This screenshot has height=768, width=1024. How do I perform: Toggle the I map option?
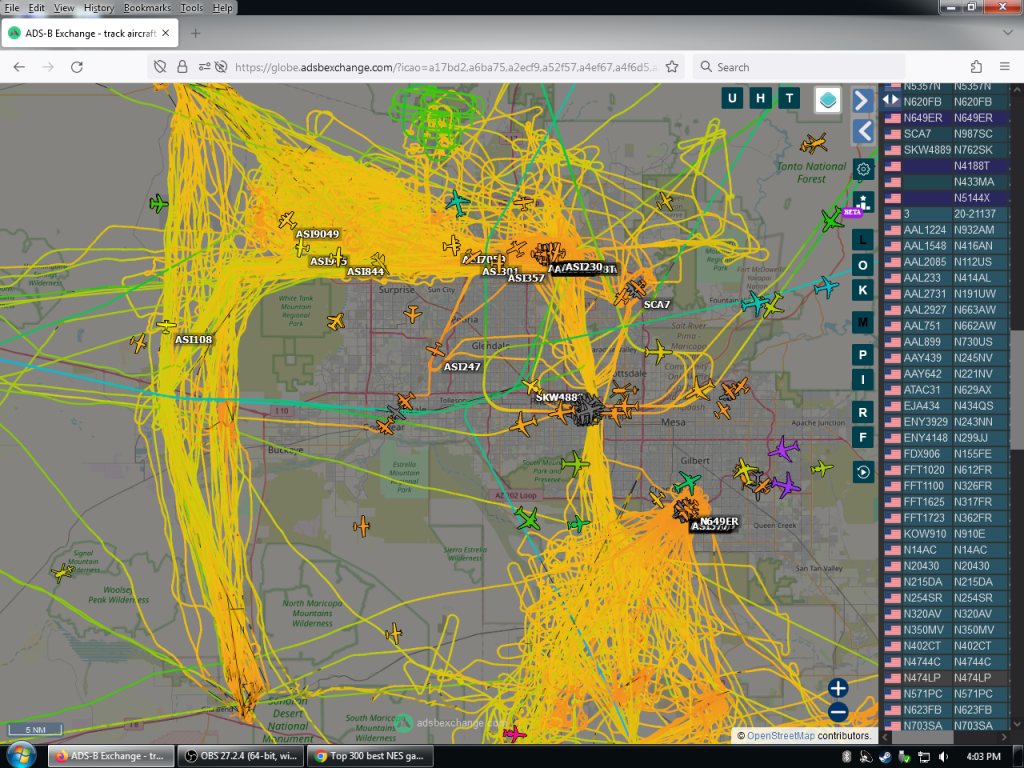[x=863, y=379]
